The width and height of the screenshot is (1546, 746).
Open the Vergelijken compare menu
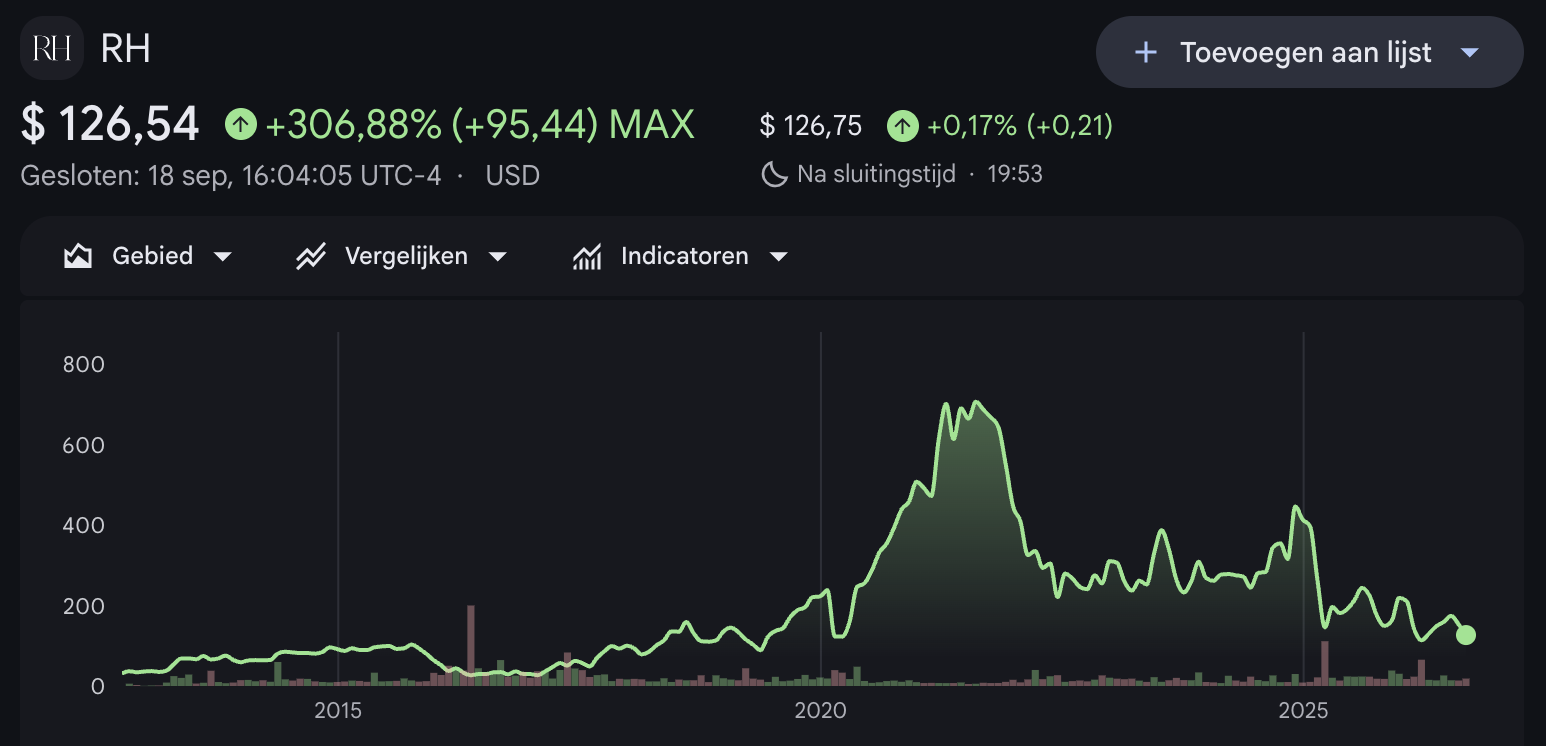[x=402, y=257]
